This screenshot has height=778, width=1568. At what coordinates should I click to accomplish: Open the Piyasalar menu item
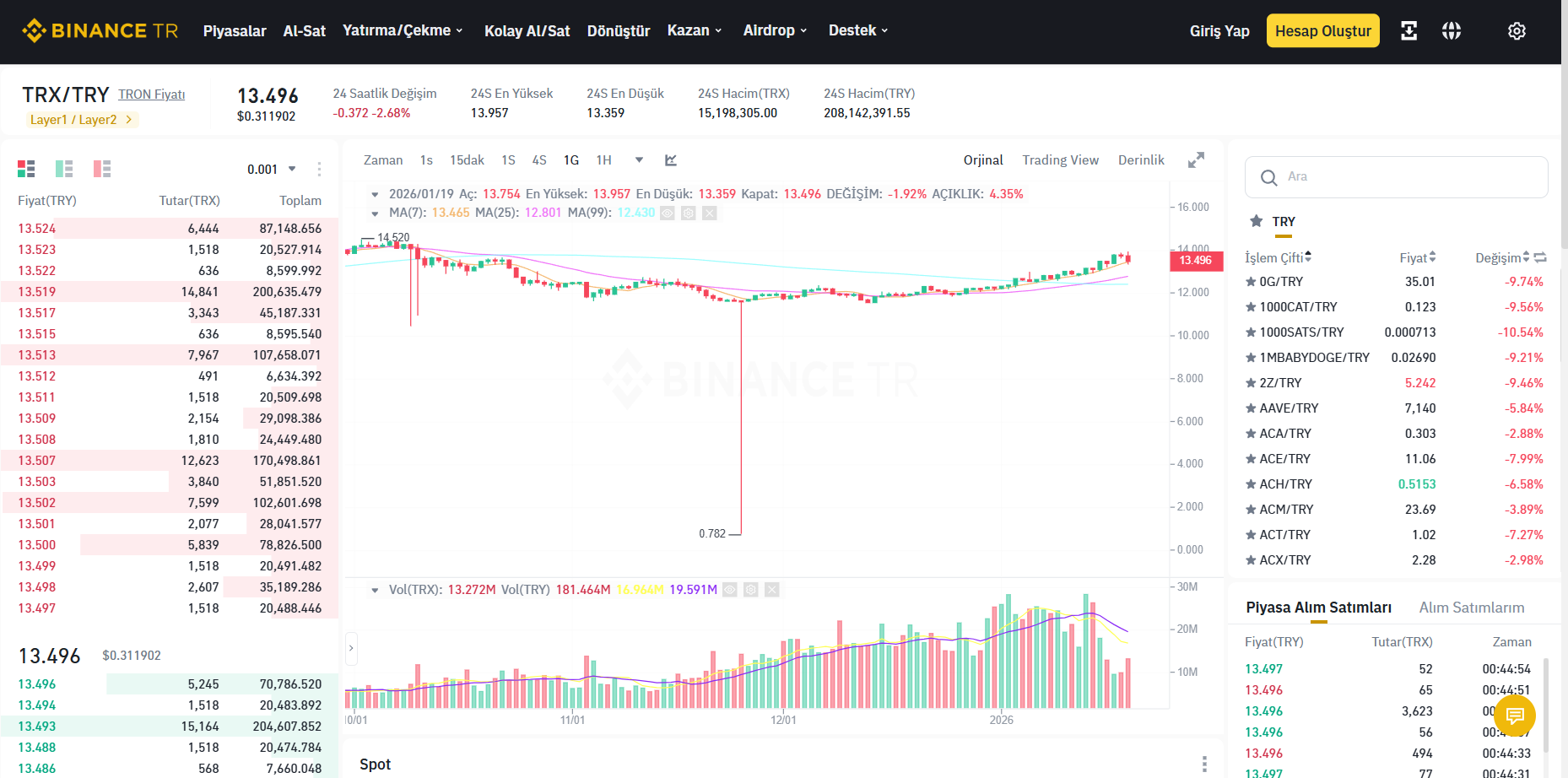(x=235, y=31)
